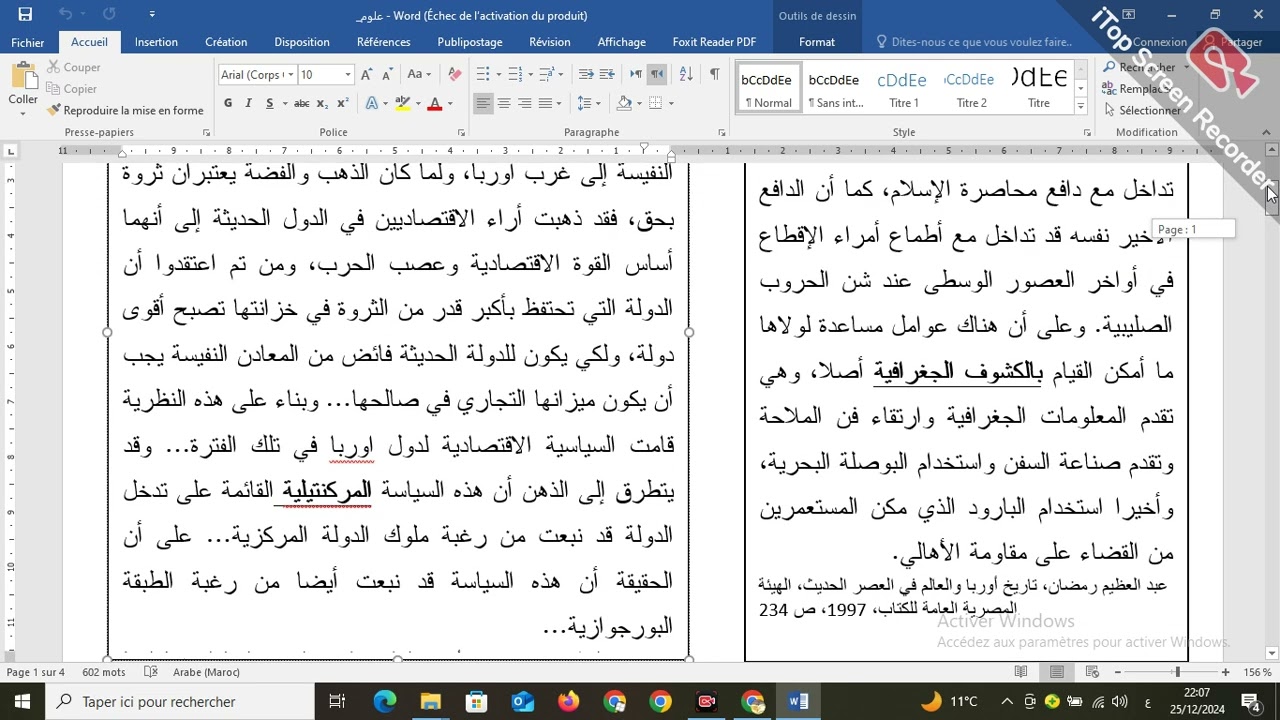Zoom in with plus button
Image resolution: width=1280 pixels, height=720 pixels.
[1225, 672]
